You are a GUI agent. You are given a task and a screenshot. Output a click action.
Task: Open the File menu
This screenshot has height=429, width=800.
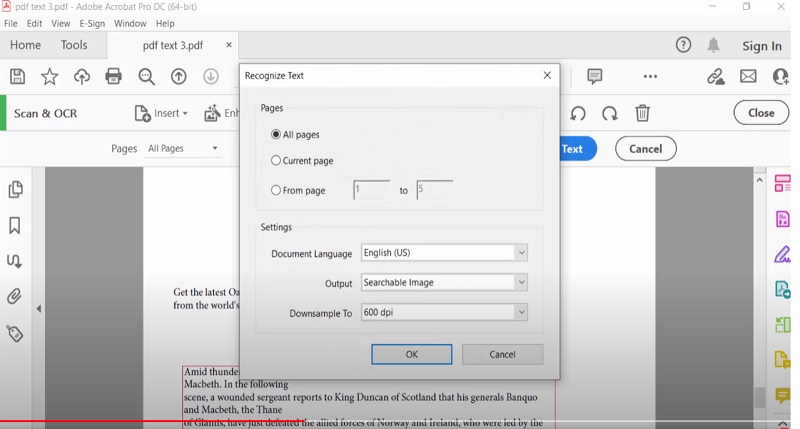coord(11,23)
